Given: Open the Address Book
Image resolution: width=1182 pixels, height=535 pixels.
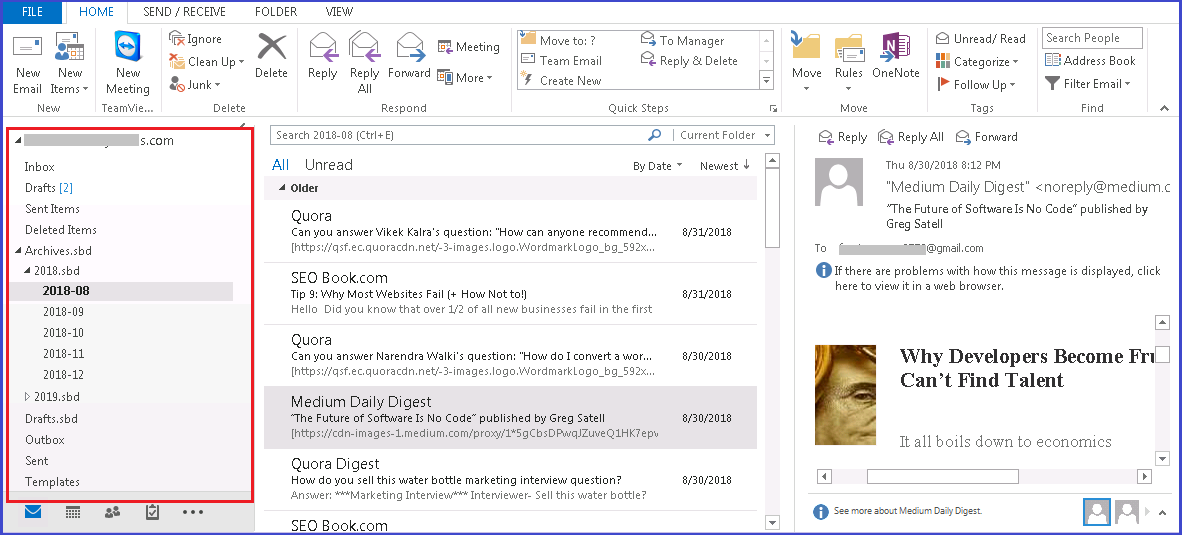Looking at the screenshot, I should 1091,60.
